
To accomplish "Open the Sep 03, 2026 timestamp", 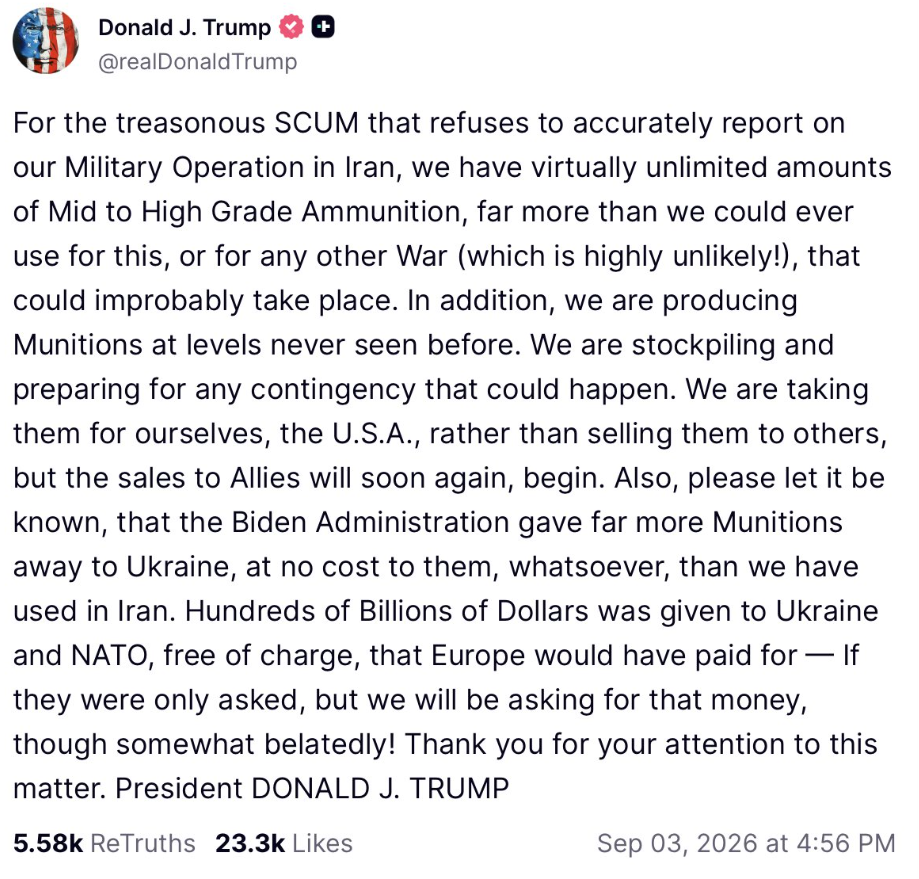I will 746,844.
